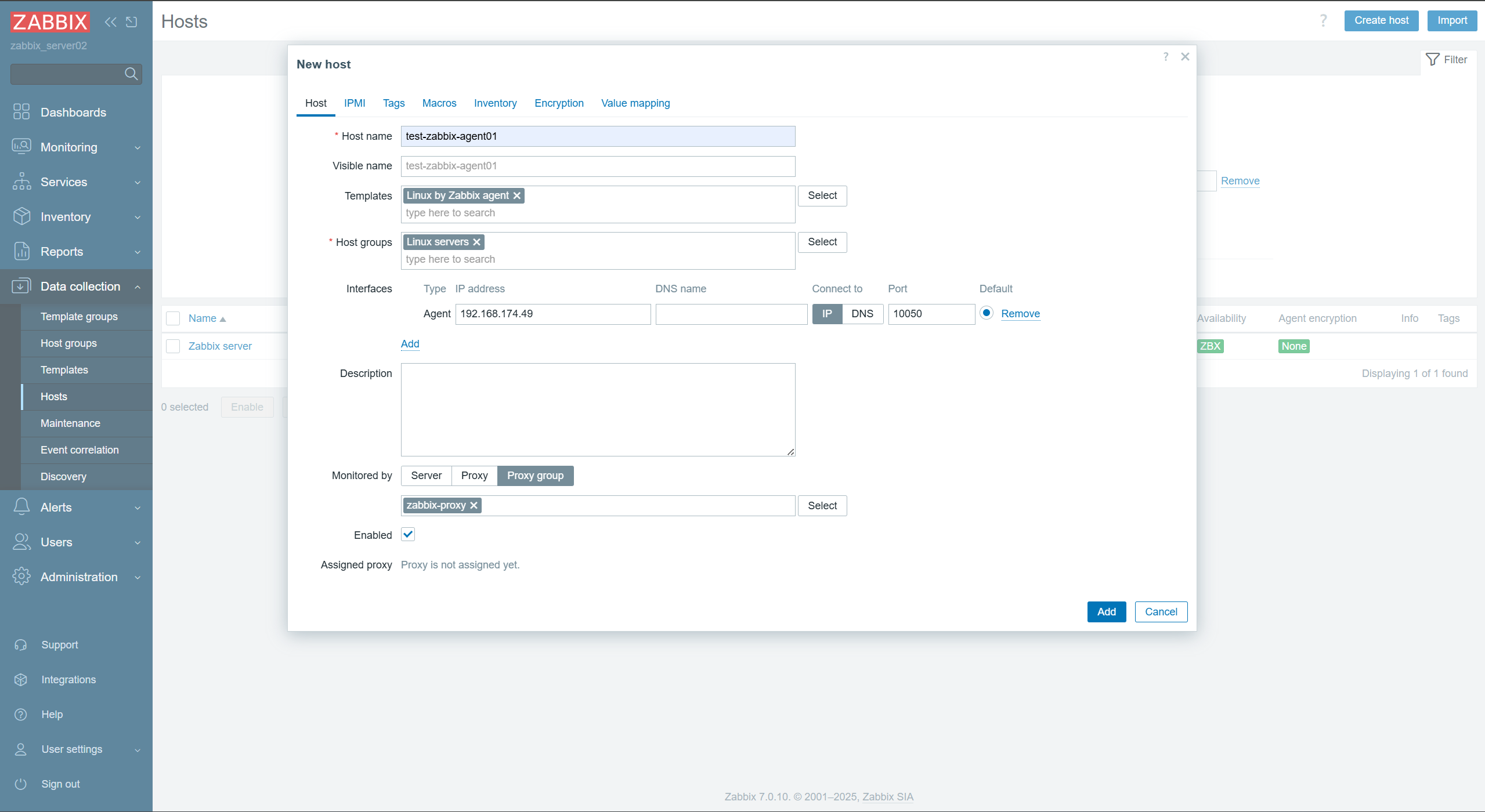Click the Help question-circle icon
The width and height of the screenshot is (1485, 812).
click(x=21, y=715)
